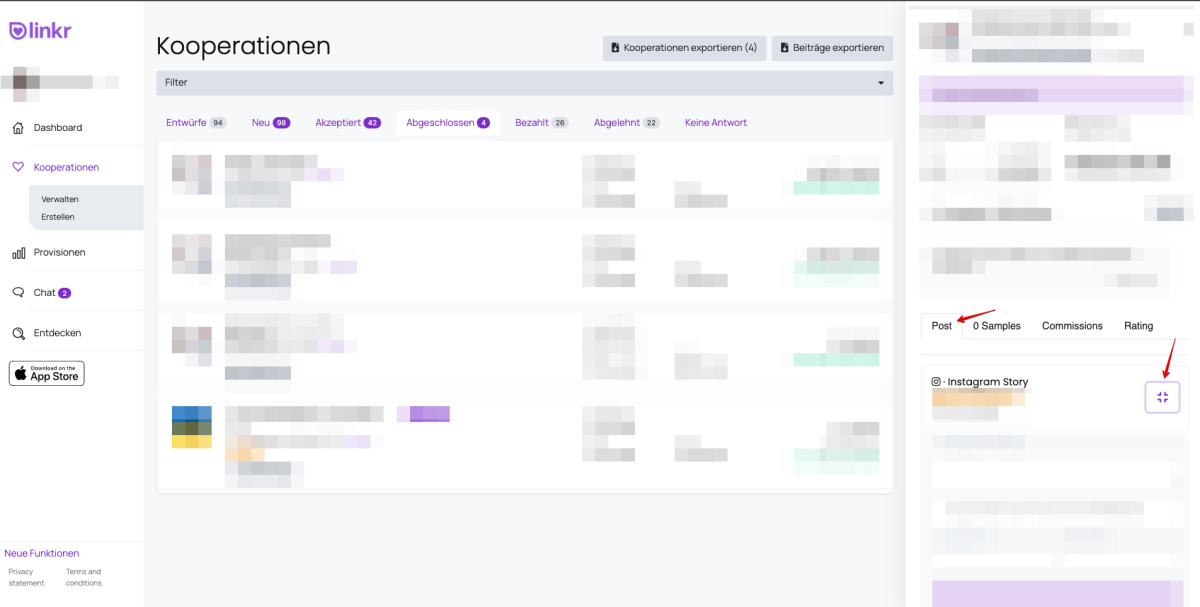Click the Filter dropdown arrow
The width and height of the screenshot is (1200, 607).
click(880, 83)
